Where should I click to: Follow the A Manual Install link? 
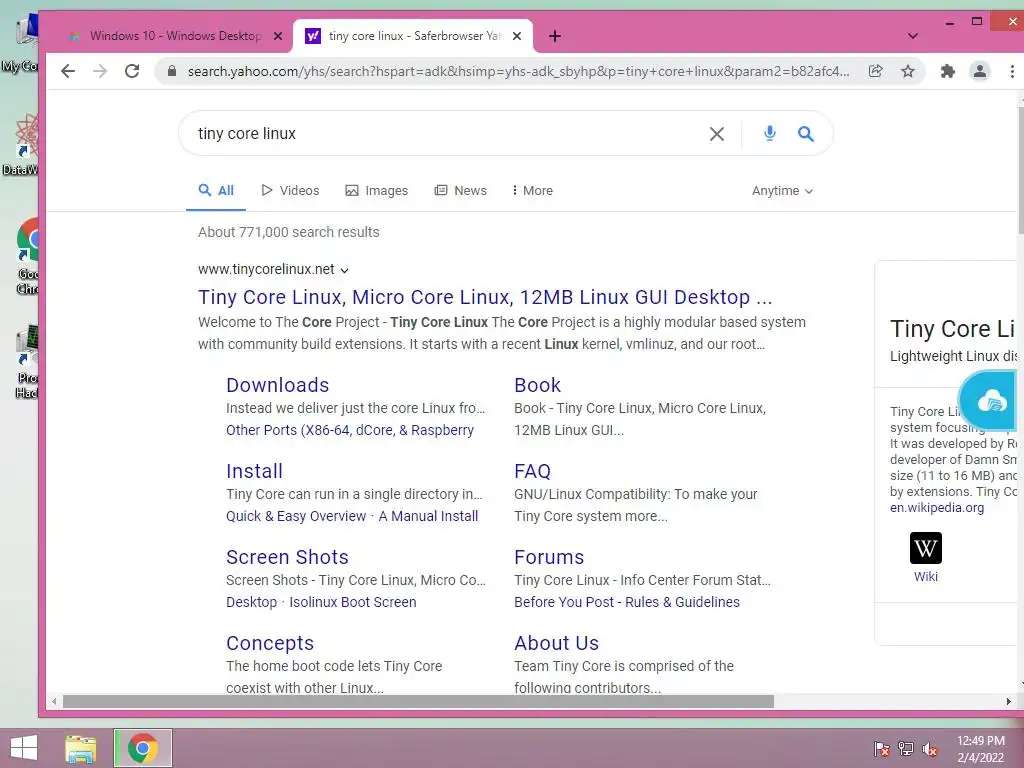click(x=428, y=517)
